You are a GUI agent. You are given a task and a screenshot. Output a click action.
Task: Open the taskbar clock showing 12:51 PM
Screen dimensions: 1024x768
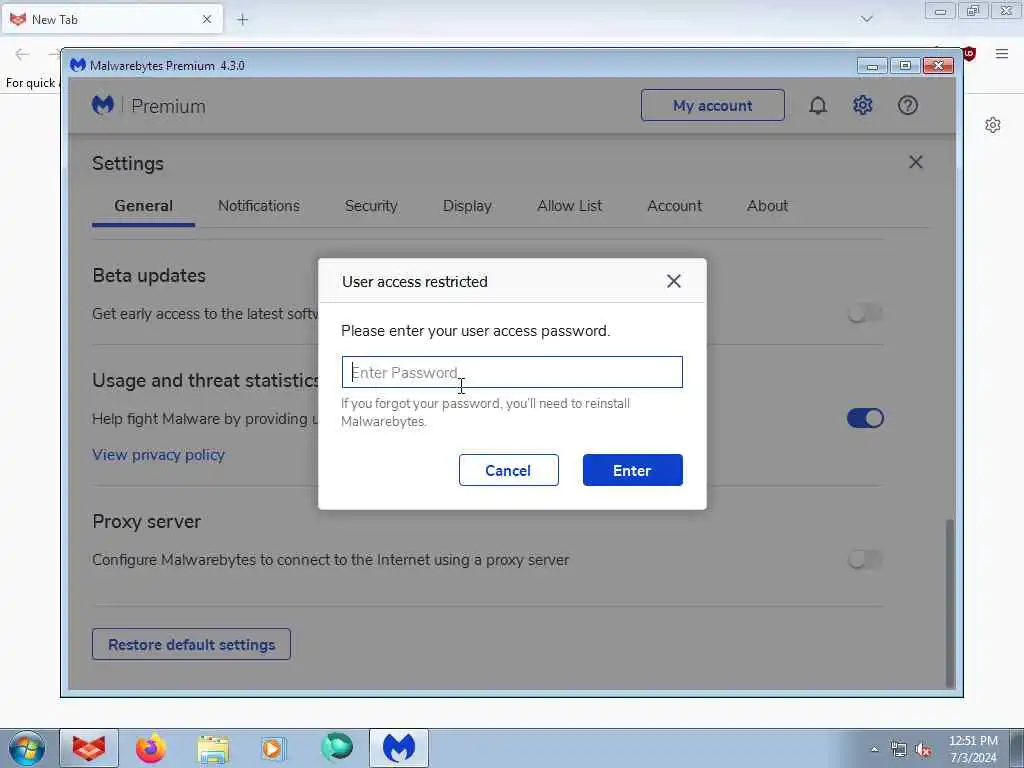[973, 749]
